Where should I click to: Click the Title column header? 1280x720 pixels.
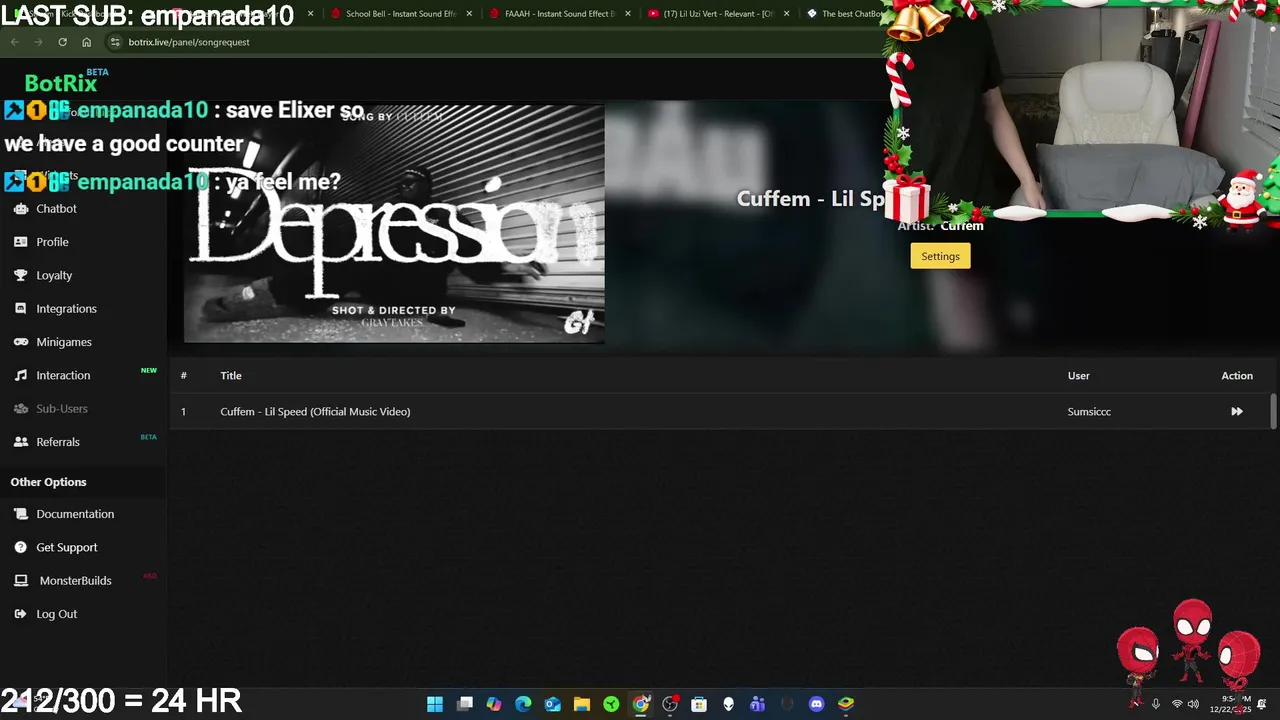[x=231, y=375]
